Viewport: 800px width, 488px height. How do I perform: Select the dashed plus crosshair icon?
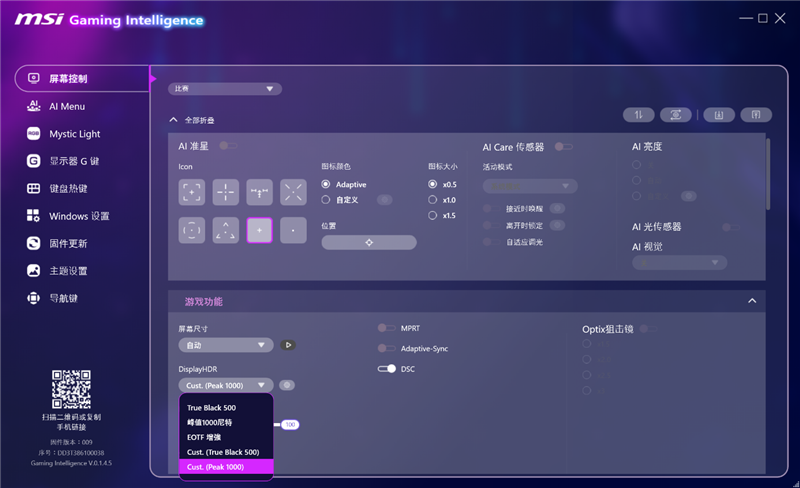[226, 192]
